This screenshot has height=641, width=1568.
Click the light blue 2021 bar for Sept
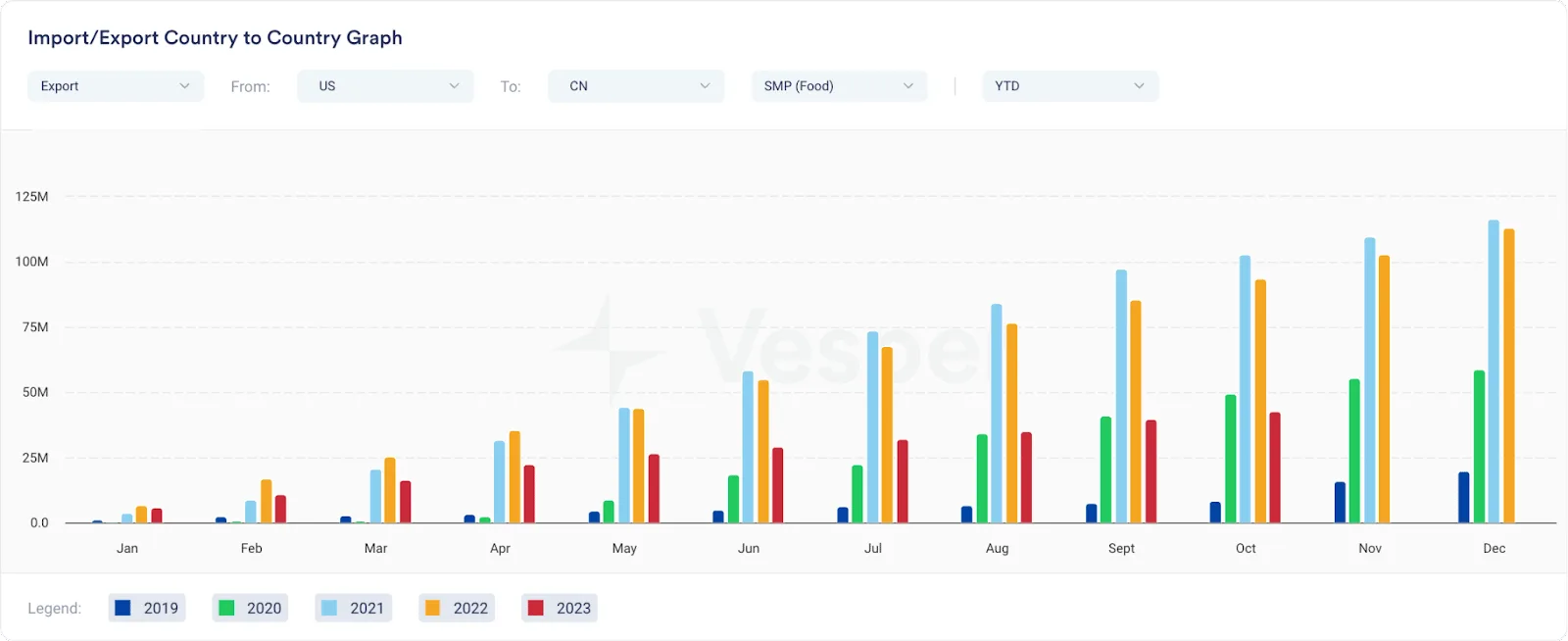[1121, 396]
